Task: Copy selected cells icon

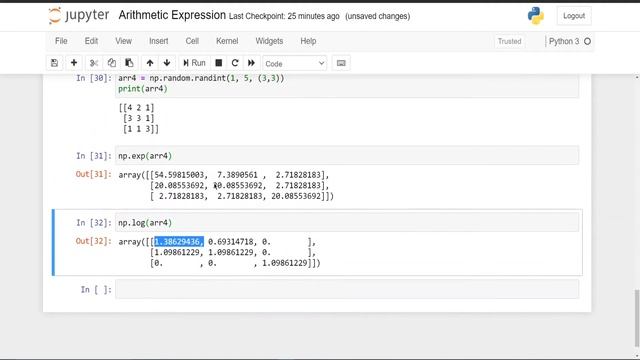Action: [111, 63]
